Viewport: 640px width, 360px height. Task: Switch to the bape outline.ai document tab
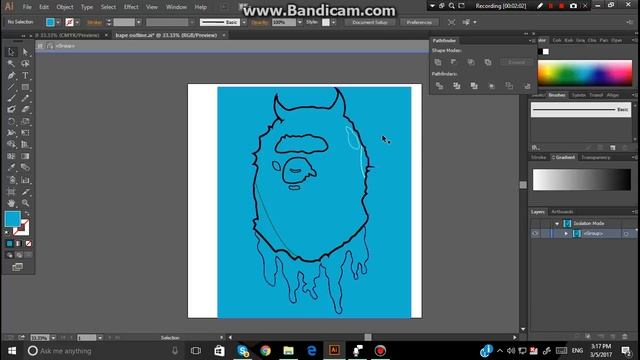pyautogui.click(x=166, y=35)
